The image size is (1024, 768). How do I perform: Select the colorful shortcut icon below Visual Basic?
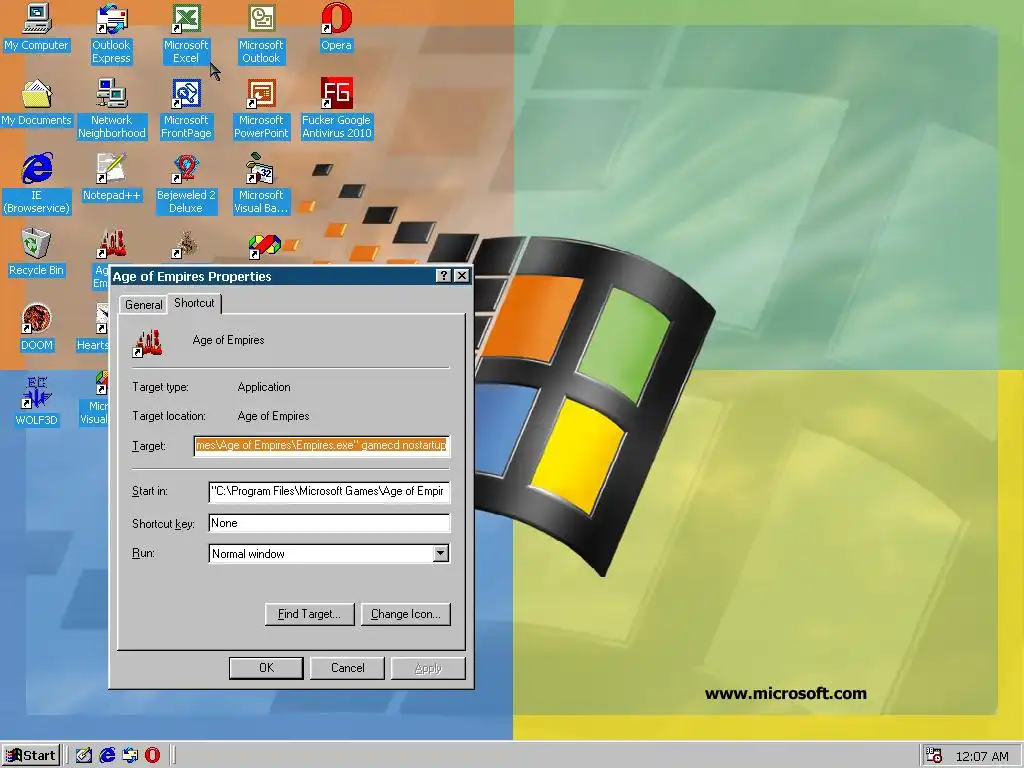click(264, 246)
